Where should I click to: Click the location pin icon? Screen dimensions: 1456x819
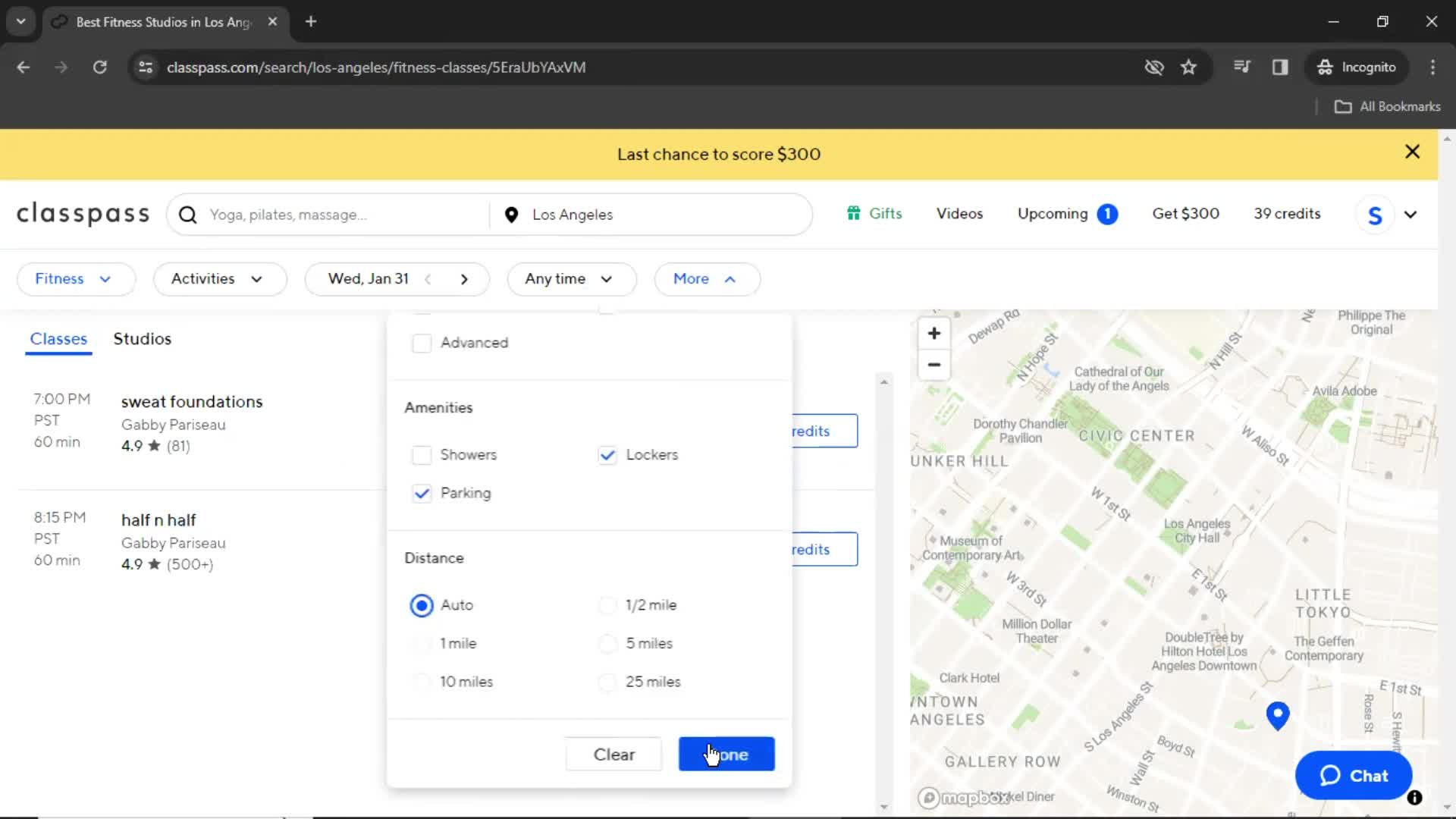(511, 215)
